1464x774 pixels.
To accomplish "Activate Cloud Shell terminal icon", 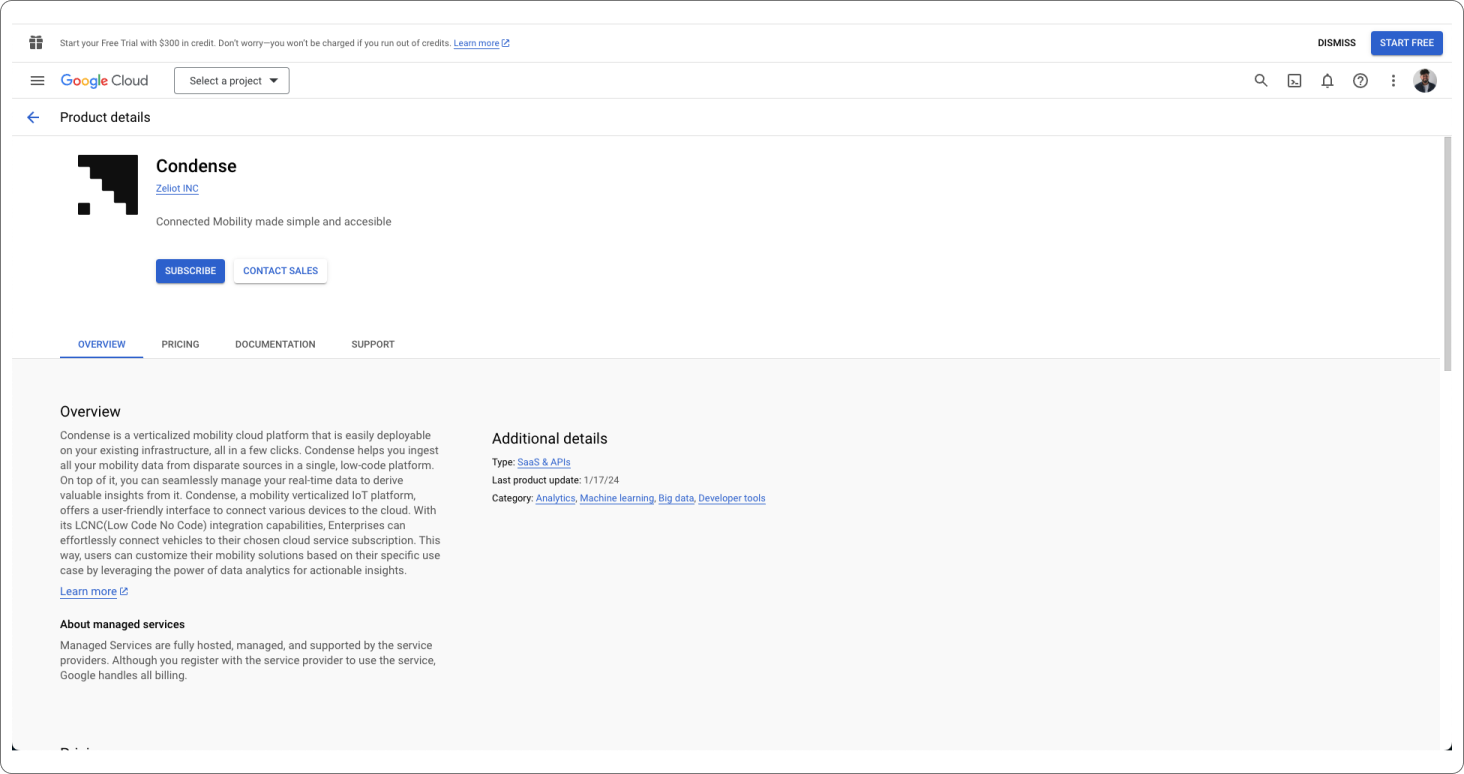I will coord(1294,81).
